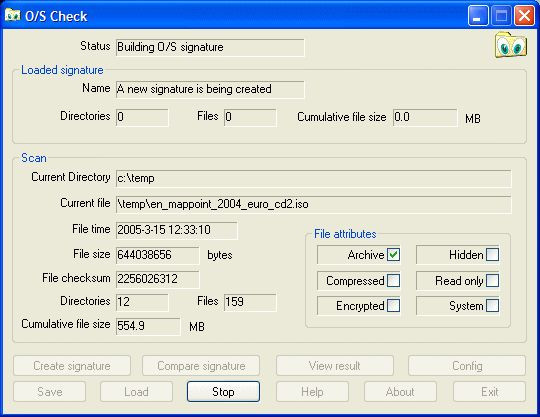Screen dimensions: 540x417
Task: Click the Loaded signature cumulative size field 0.0
Action: click(425, 118)
